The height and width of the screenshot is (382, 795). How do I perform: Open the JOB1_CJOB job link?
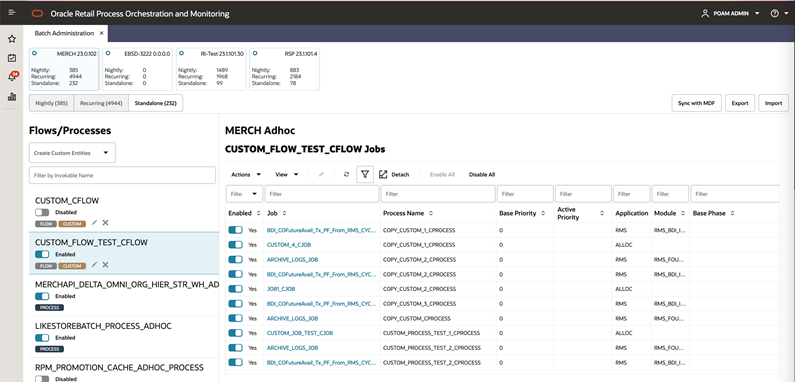click(281, 289)
